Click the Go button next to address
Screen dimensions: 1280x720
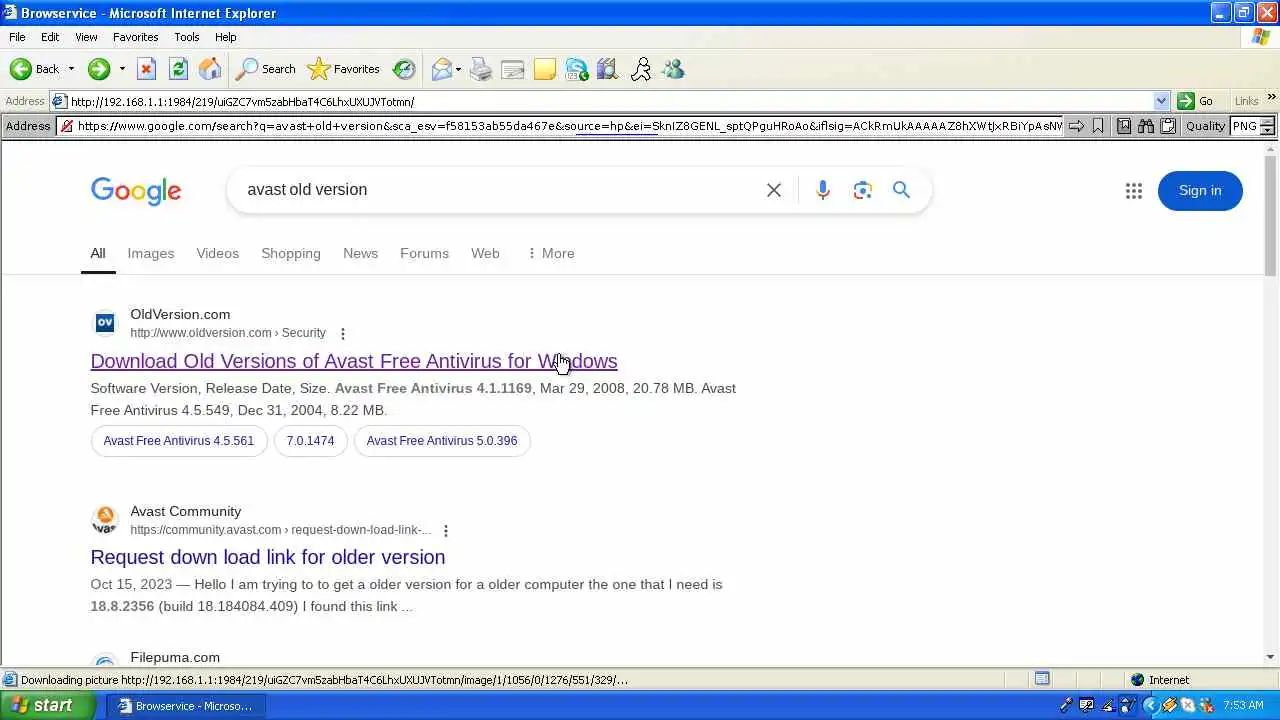(1196, 101)
